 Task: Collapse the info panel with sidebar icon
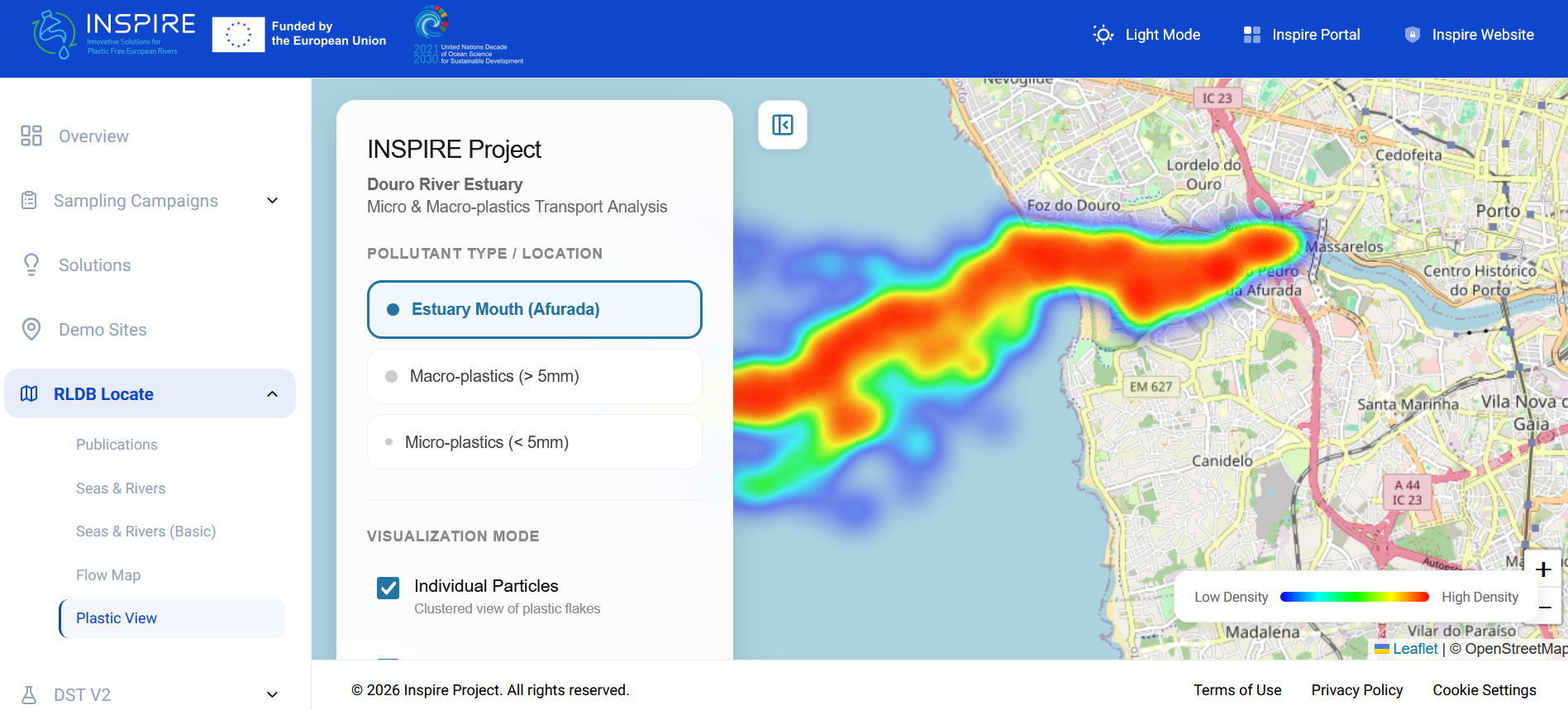coord(783,125)
